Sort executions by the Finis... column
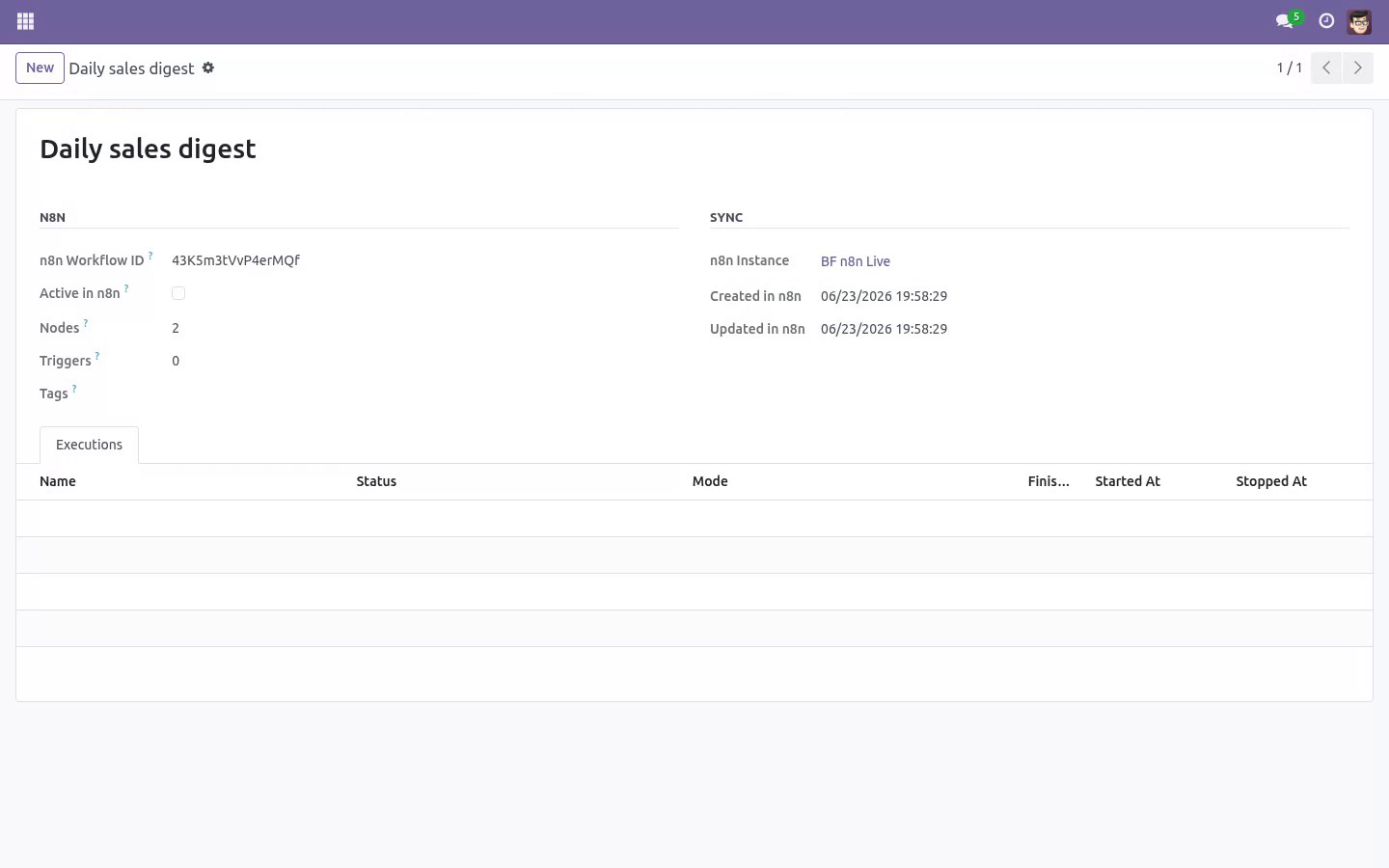Image resolution: width=1389 pixels, height=868 pixels. [1049, 481]
